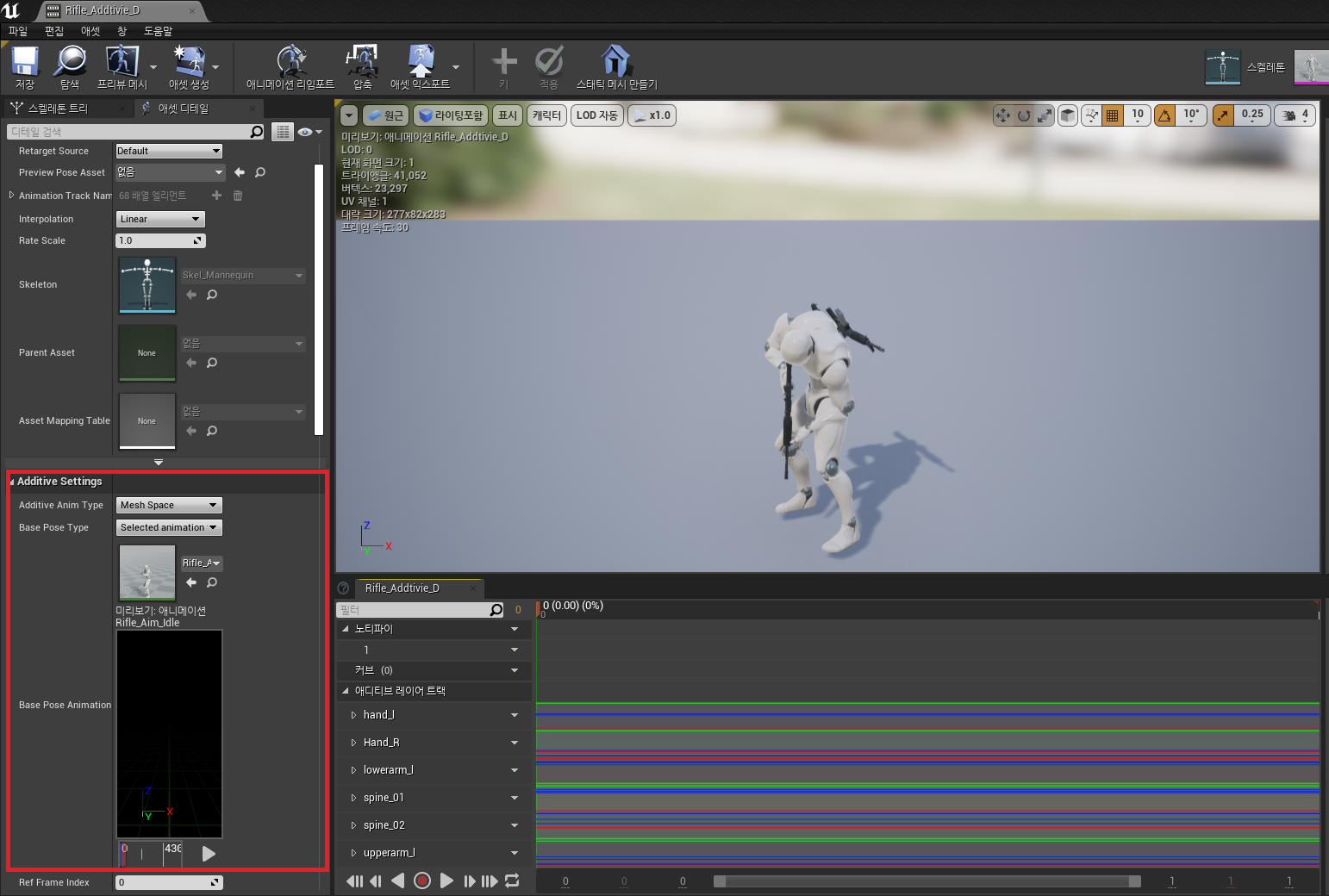This screenshot has width=1329, height=896.
Task: Click the timeline help question mark icon
Action: point(344,588)
